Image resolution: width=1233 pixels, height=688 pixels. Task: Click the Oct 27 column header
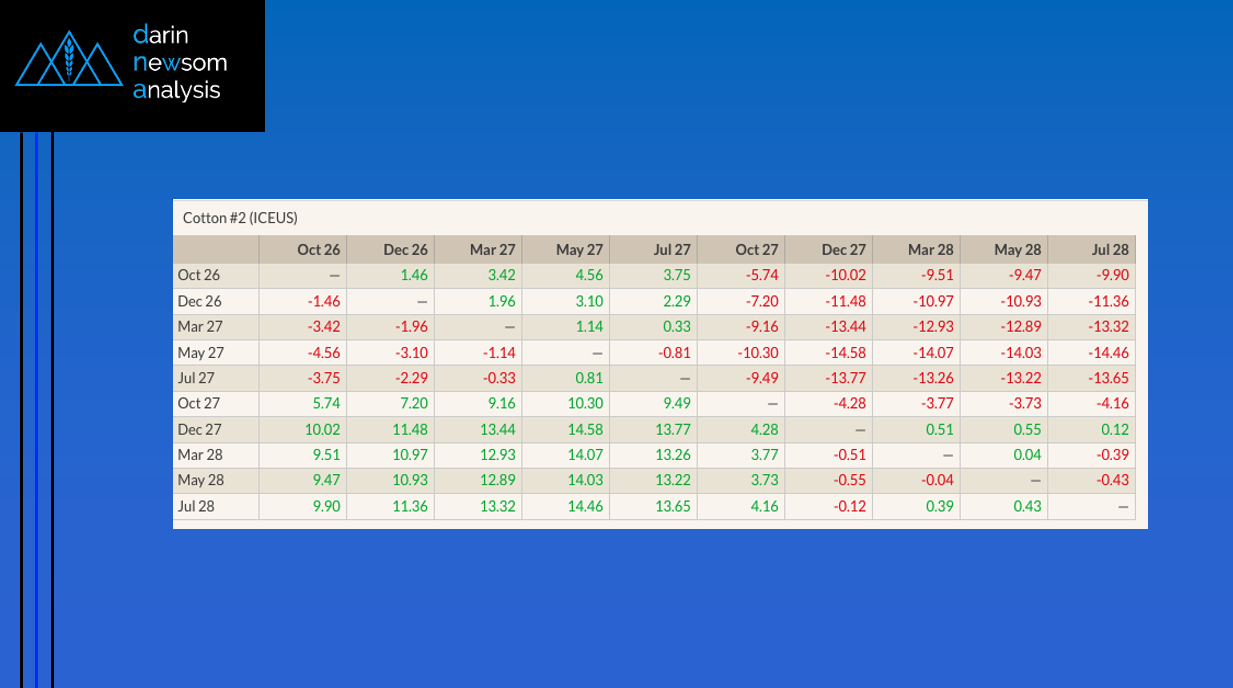click(757, 249)
